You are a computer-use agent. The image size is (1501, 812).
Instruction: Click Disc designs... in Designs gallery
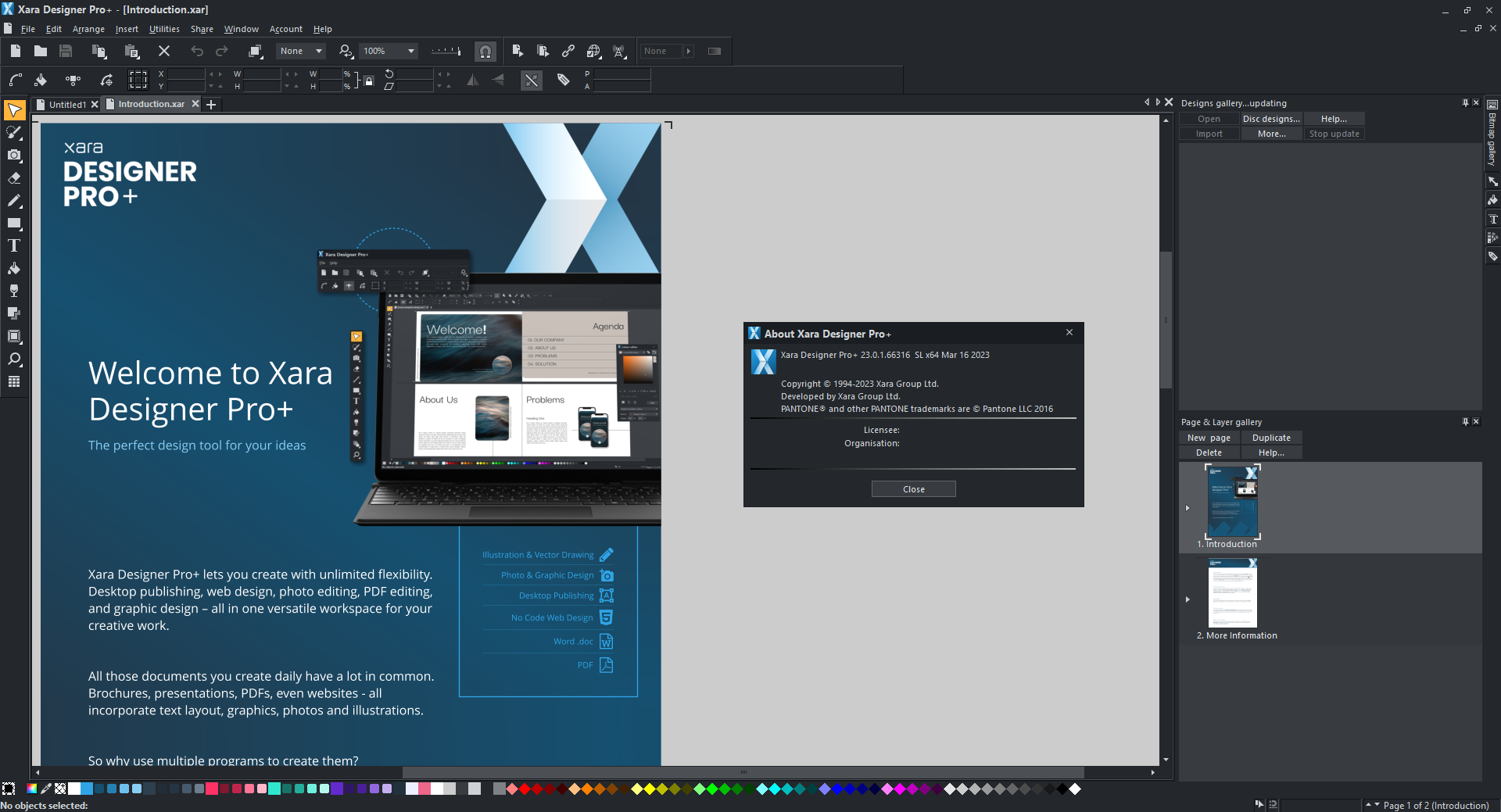pyautogui.click(x=1271, y=119)
